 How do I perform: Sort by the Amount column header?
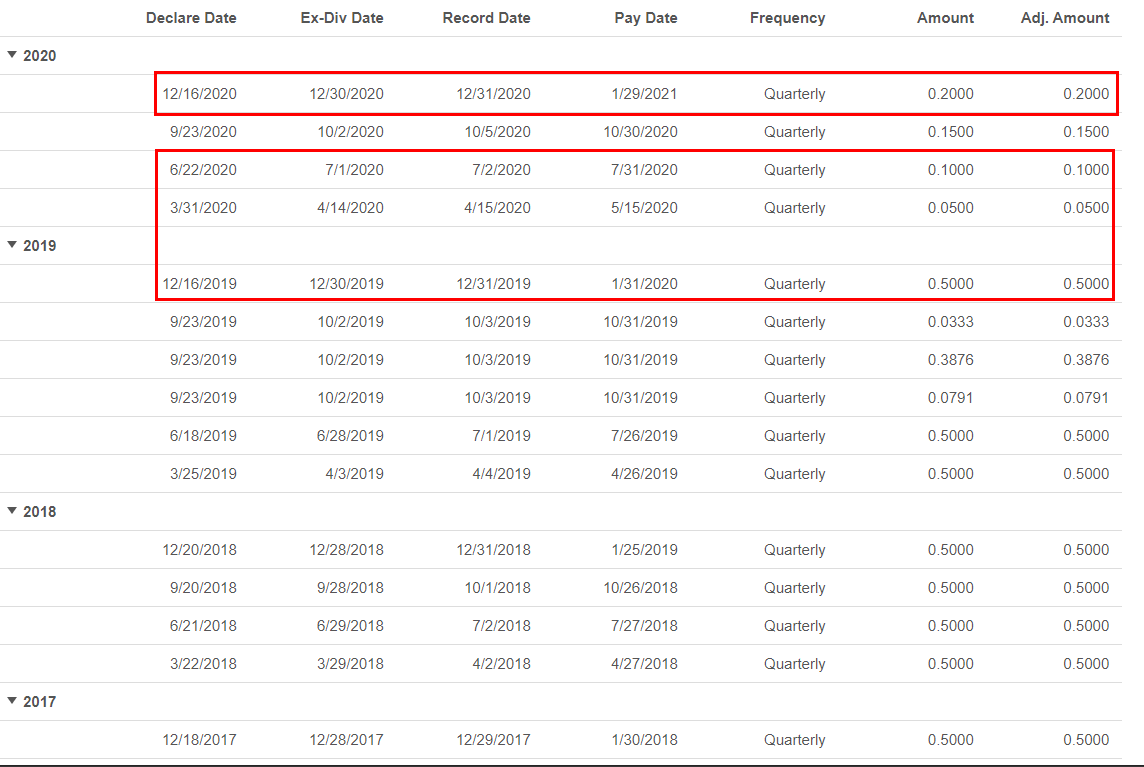coord(946,18)
